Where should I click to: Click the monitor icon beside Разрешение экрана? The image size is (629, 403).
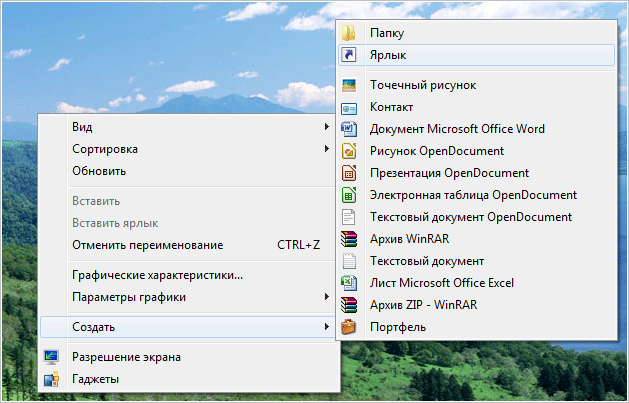point(51,357)
